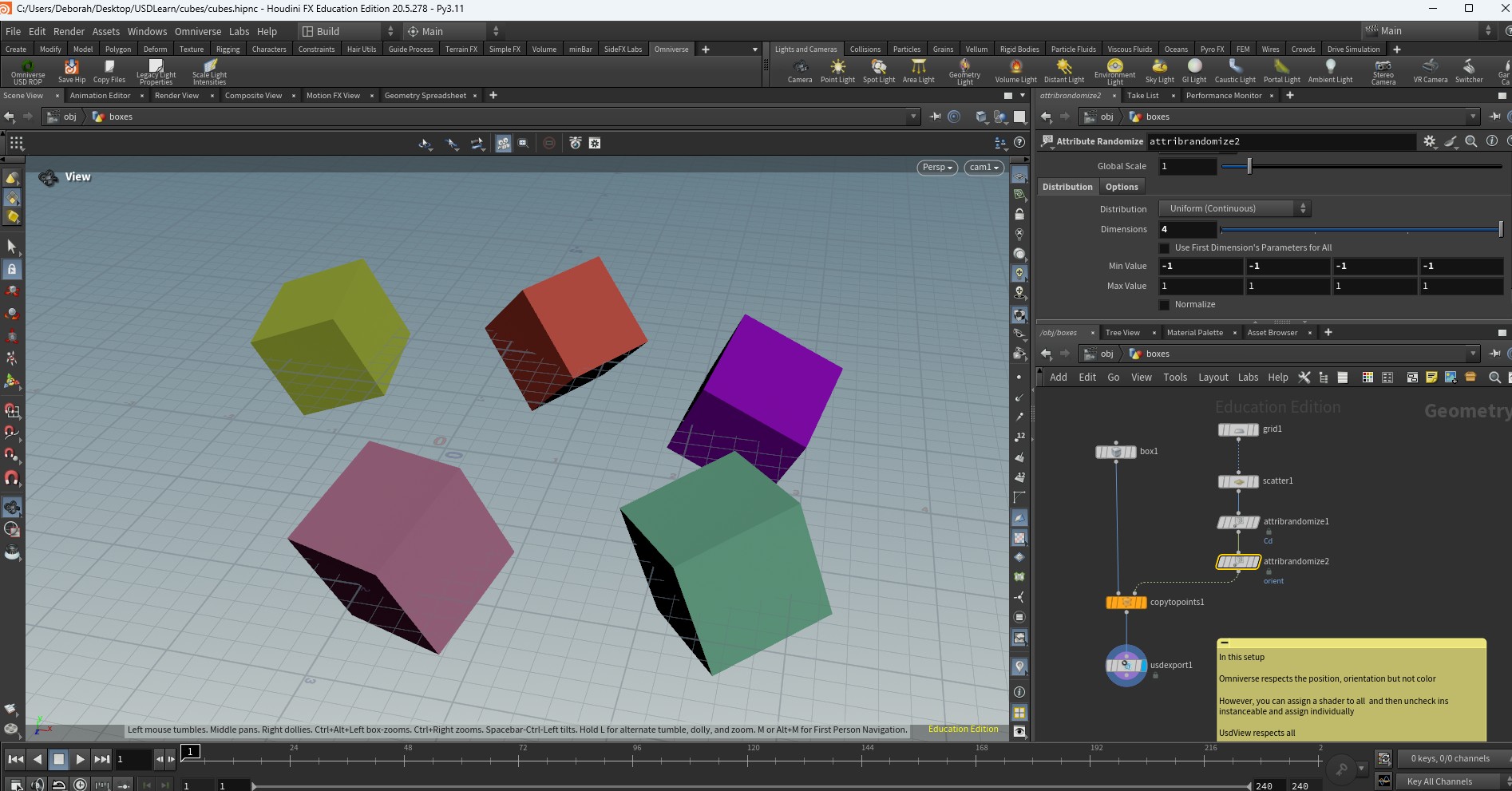Open the Distribution type dropdown
Screen dimensions: 1512x791
[x=1234, y=209]
